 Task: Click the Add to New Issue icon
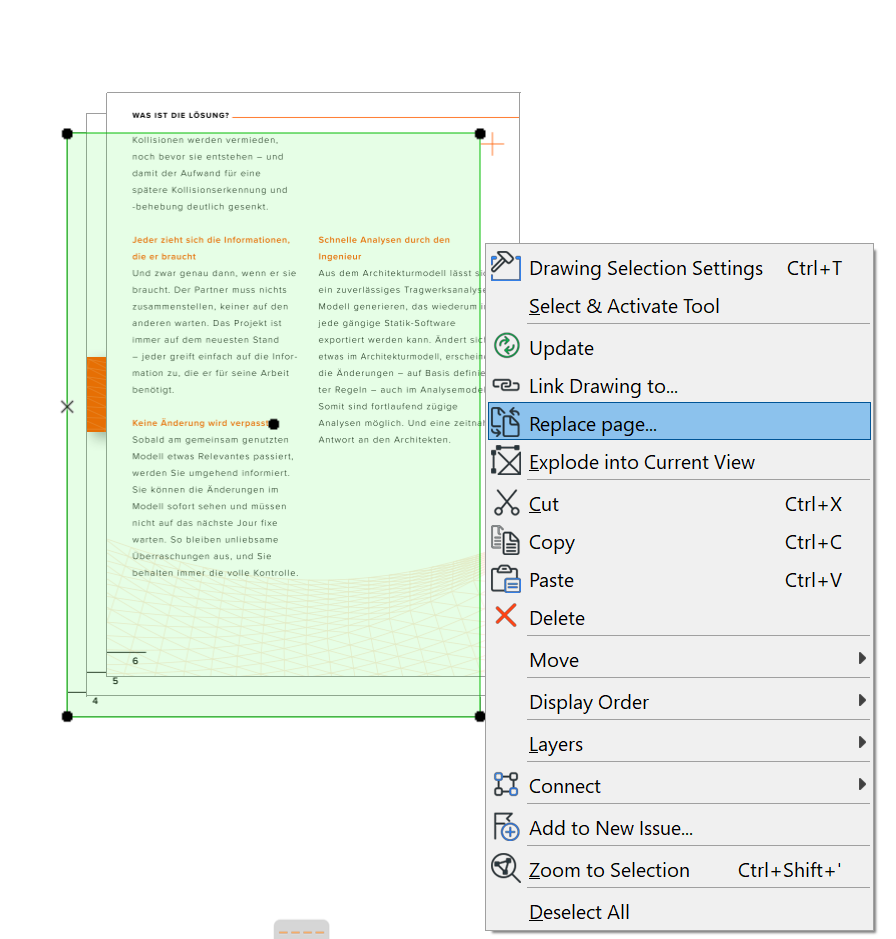point(505,826)
